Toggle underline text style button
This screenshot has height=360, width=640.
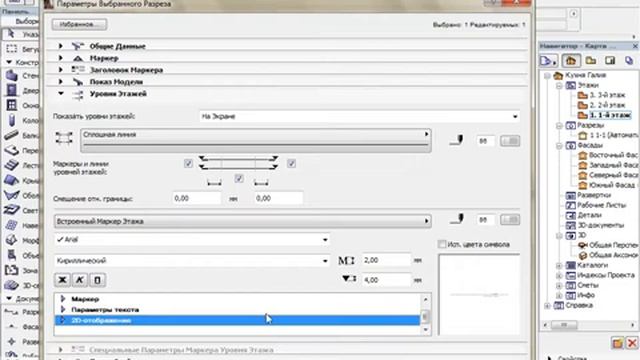(x=97, y=280)
